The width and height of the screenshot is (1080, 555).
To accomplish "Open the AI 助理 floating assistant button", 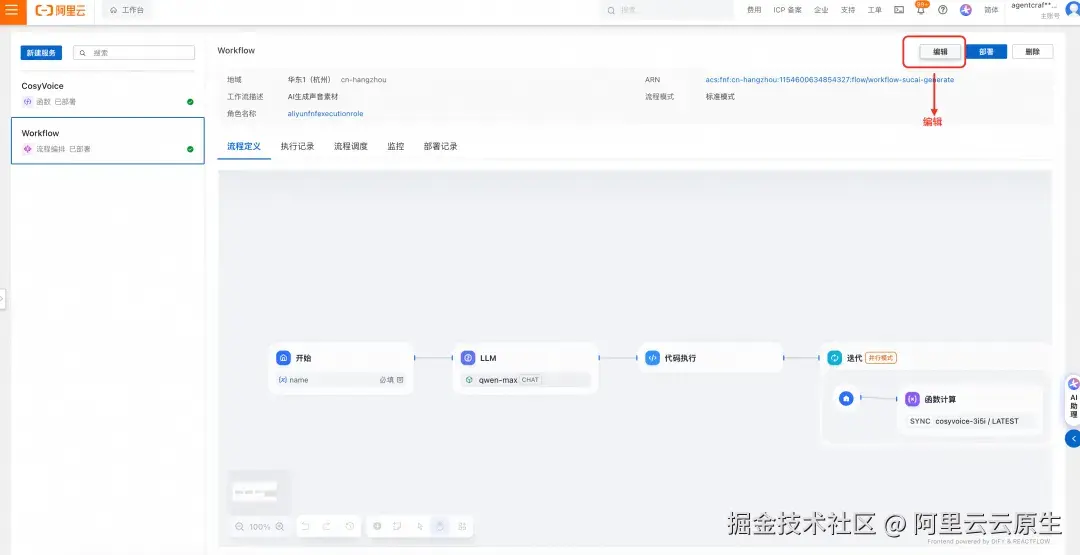I will (x=1073, y=400).
